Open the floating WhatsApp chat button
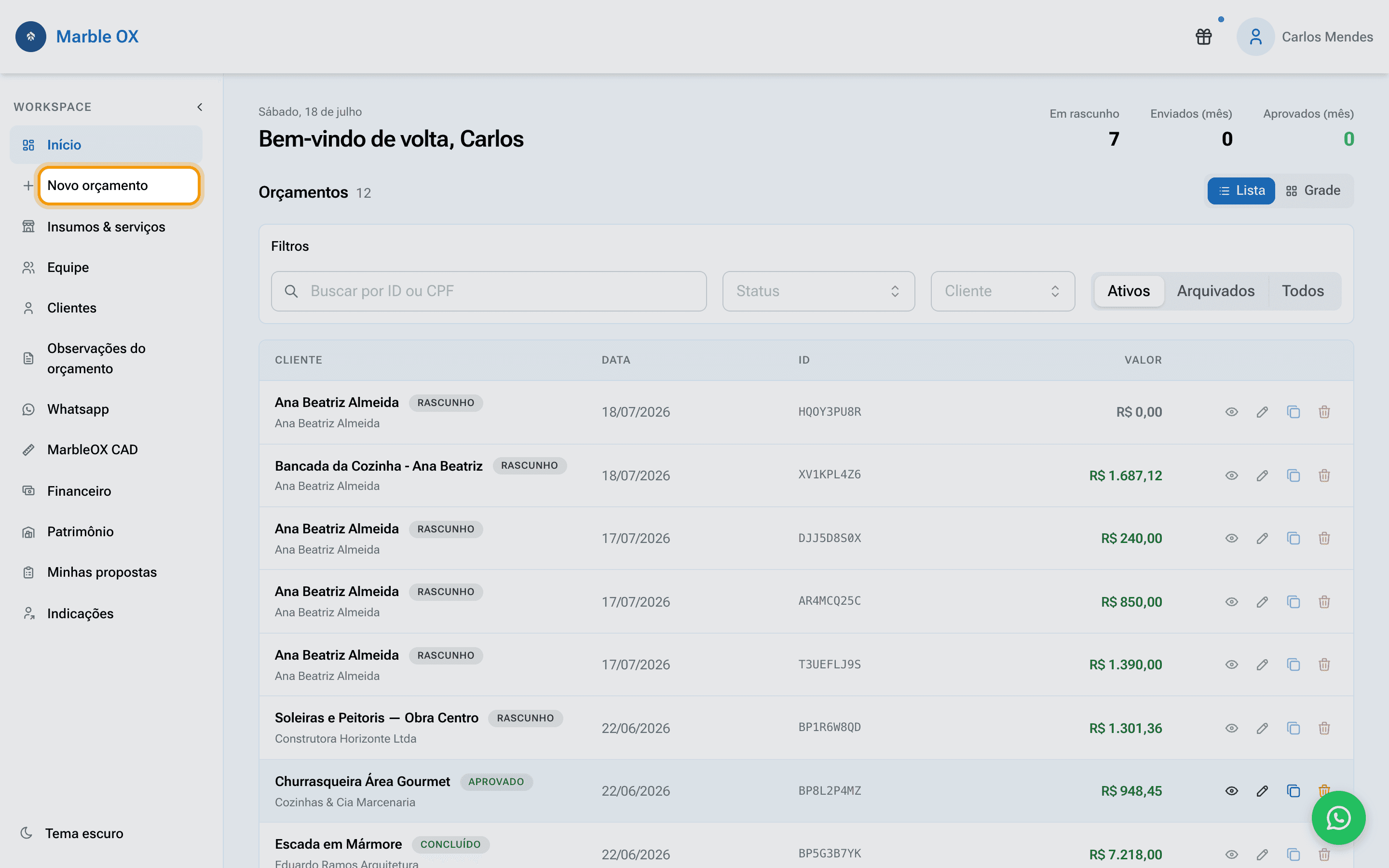Image resolution: width=1389 pixels, height=868 pixels. (x=1338, y=817)
